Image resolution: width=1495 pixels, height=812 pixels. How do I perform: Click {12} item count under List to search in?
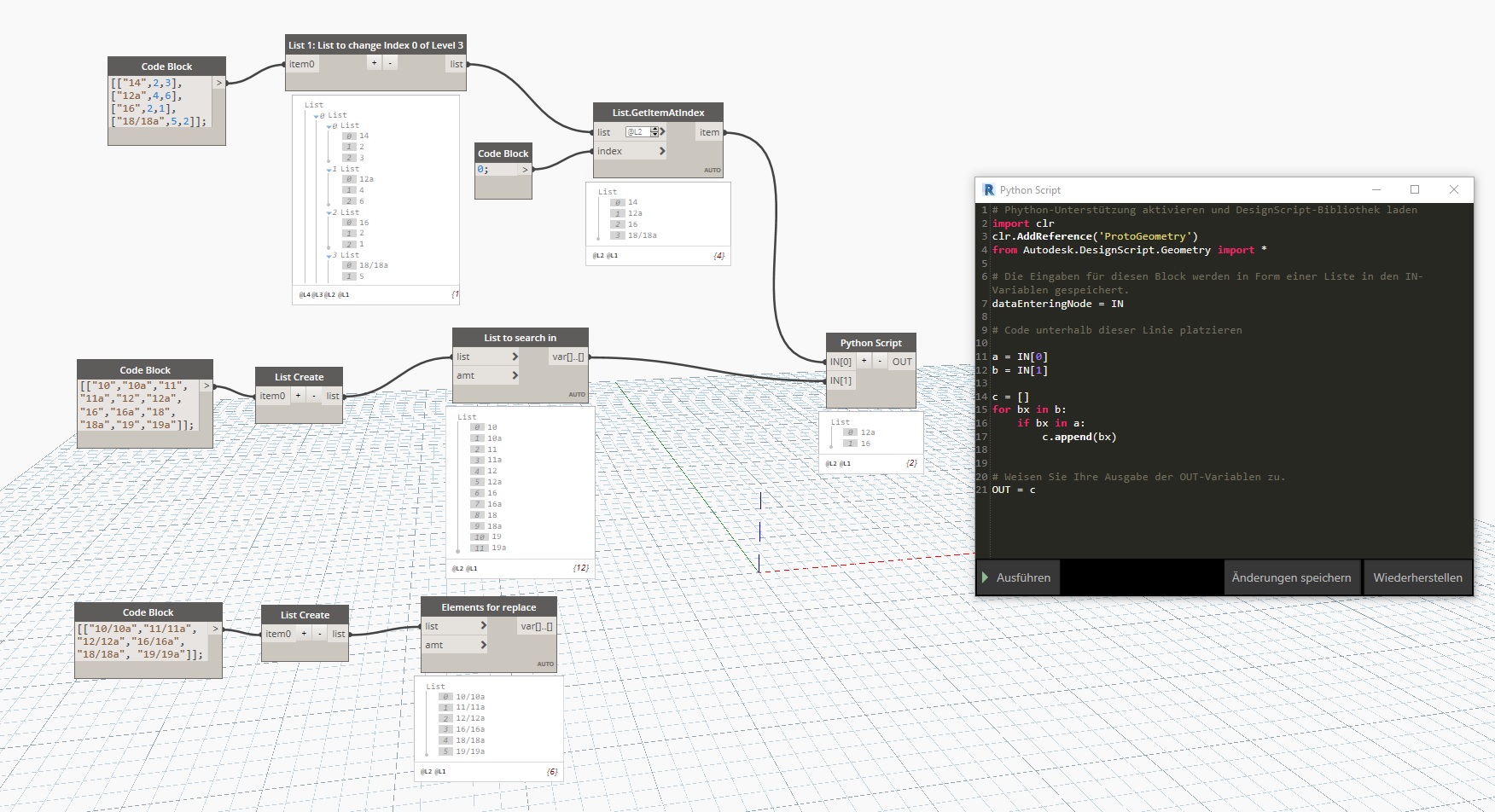pyautogui.click(x=581, y=567)
